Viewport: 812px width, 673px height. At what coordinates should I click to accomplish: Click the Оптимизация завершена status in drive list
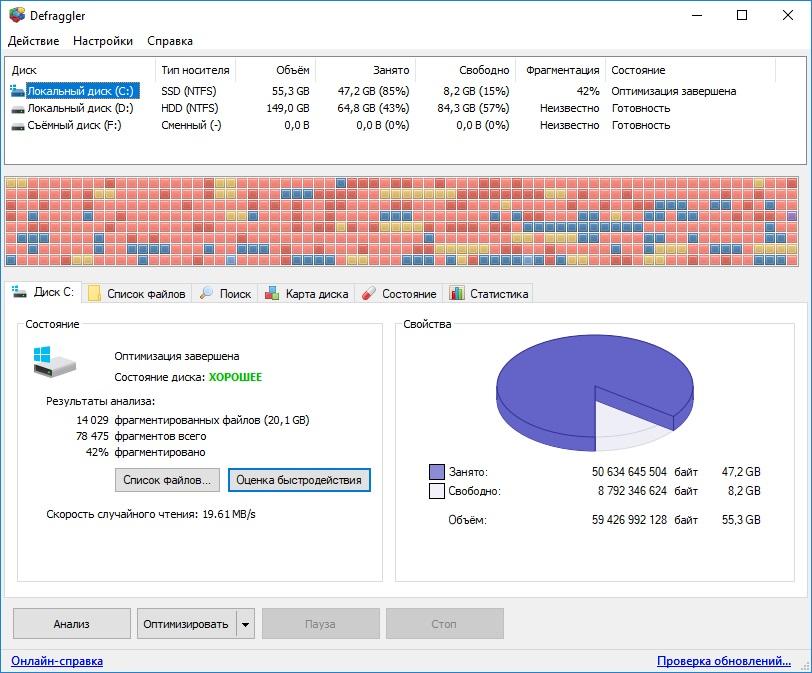(x=673, y=91)
